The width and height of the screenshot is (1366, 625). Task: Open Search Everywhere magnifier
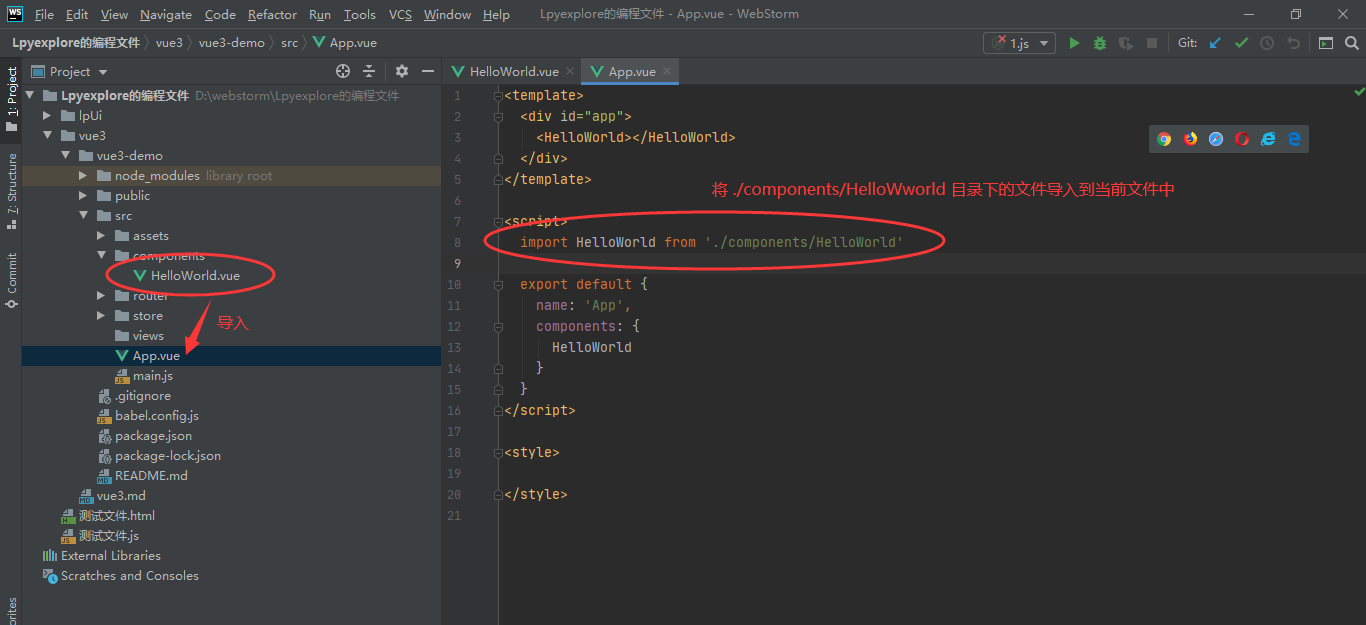pos(1351,43)
